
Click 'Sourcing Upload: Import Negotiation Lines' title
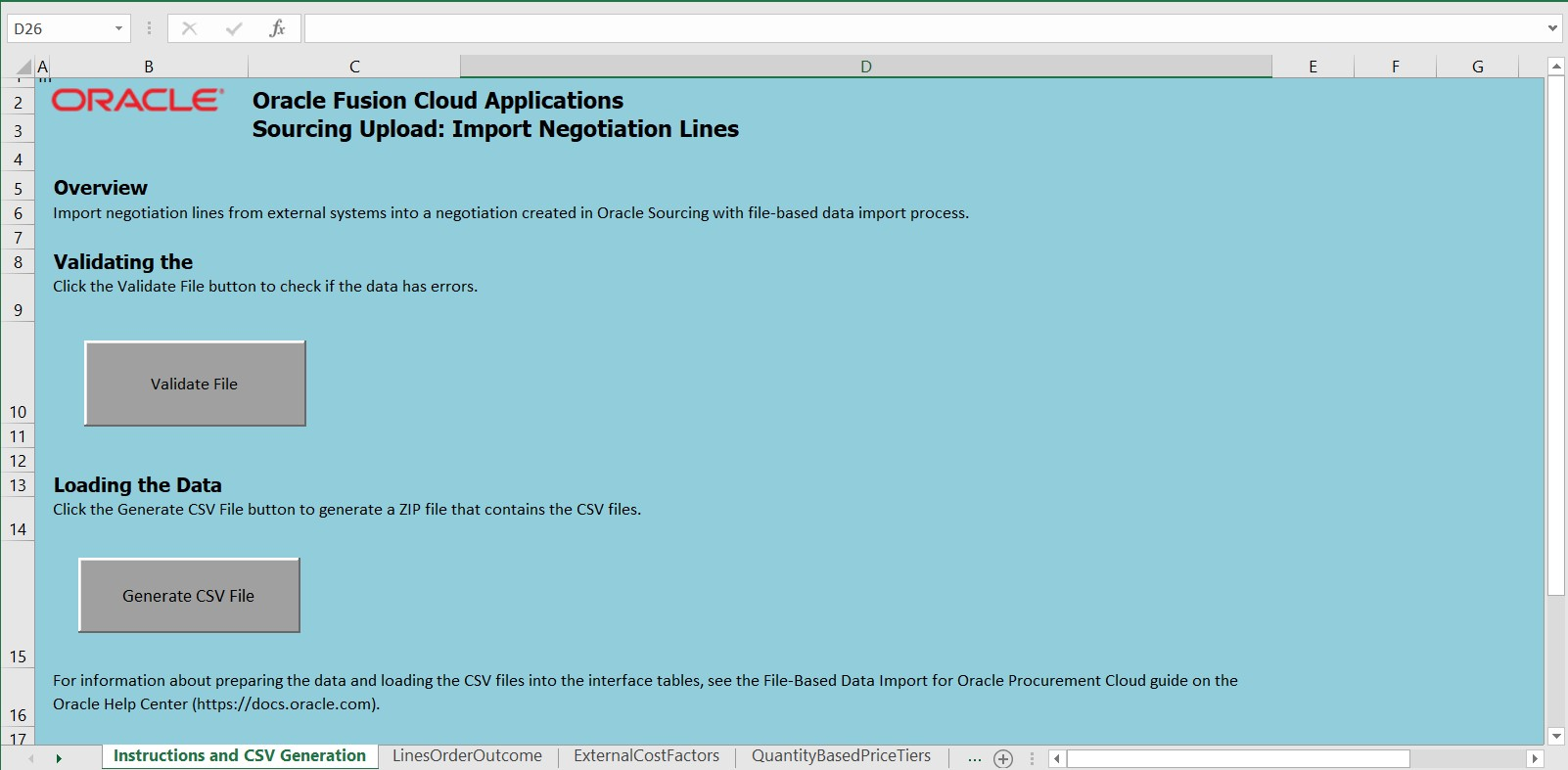(x=495, y=129)
